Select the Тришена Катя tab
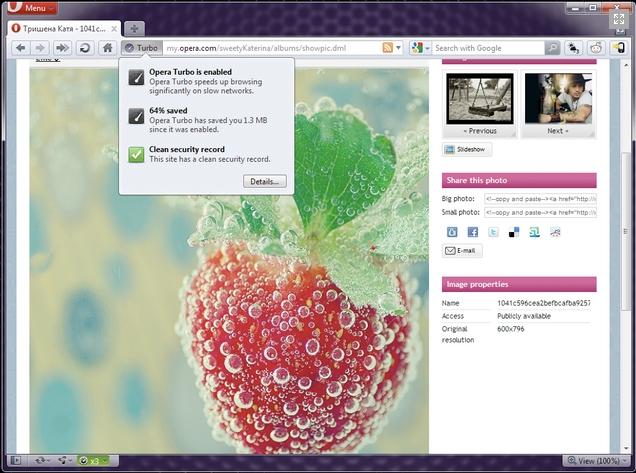 (x=64, y=29)
